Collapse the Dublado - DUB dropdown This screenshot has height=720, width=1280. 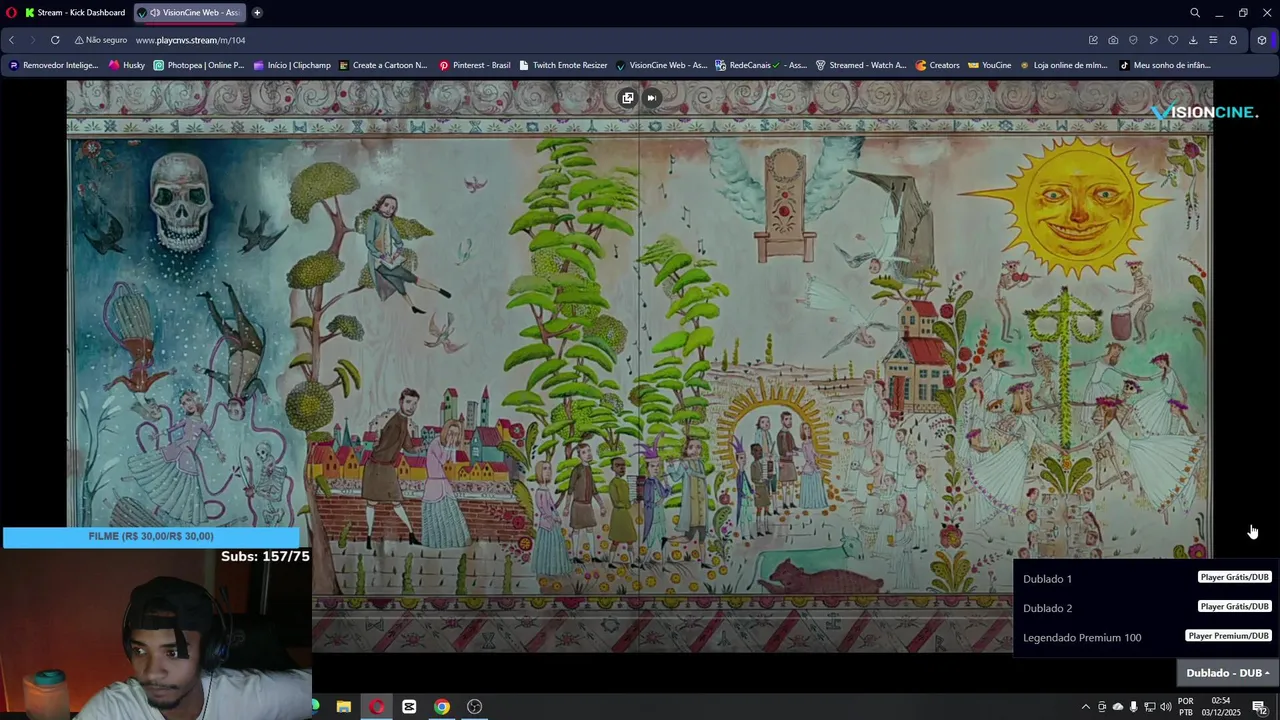1228,673
